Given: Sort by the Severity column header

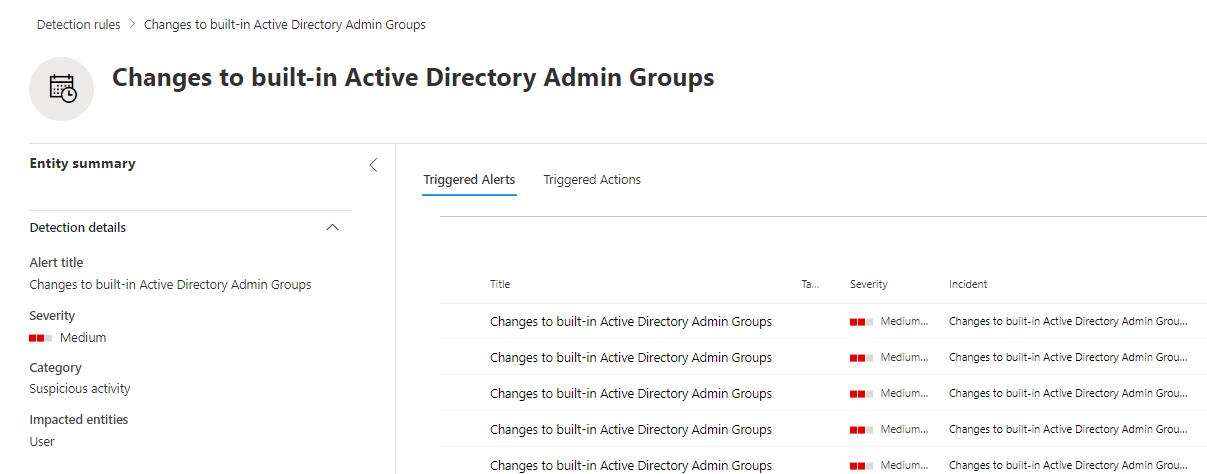Looking at the screenshot, I should 868,285.
